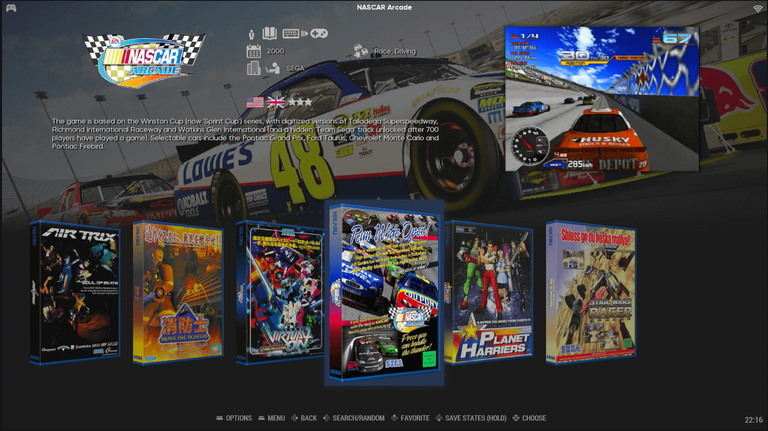Screen dimensions: 768x431
Task: Click the keyboard-to-gamepad mapping icon
Action: tap(298, 34)
